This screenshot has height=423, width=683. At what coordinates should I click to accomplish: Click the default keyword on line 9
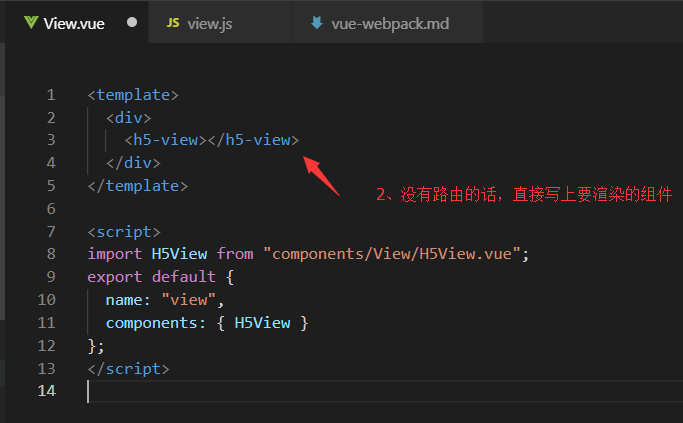[184, 277]
